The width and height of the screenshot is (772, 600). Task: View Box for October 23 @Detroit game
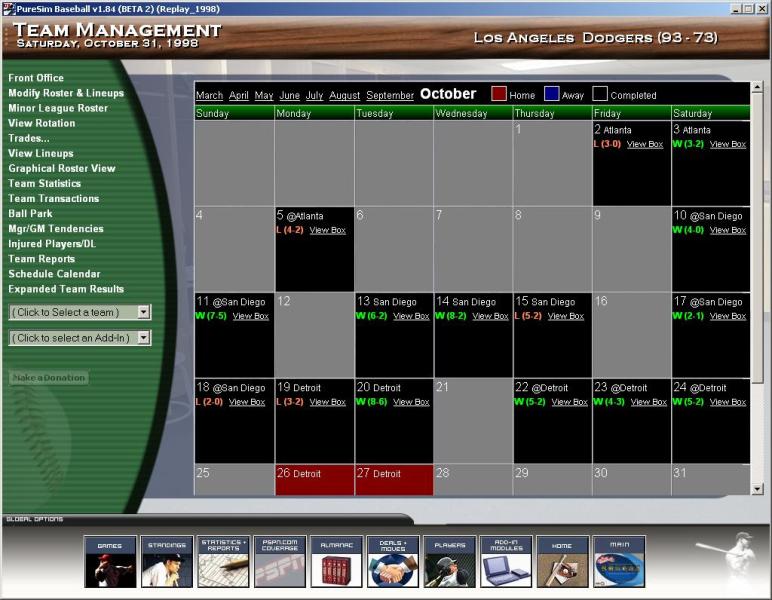(649, 402)
